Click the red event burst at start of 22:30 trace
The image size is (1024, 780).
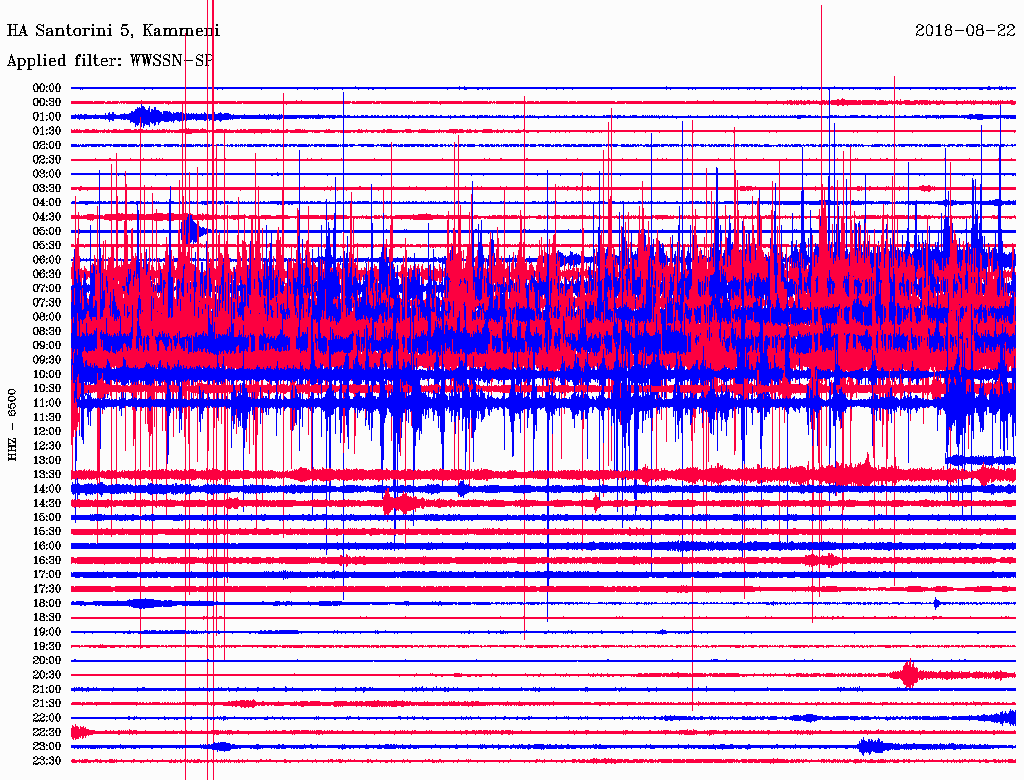click(x=80, y=732)
